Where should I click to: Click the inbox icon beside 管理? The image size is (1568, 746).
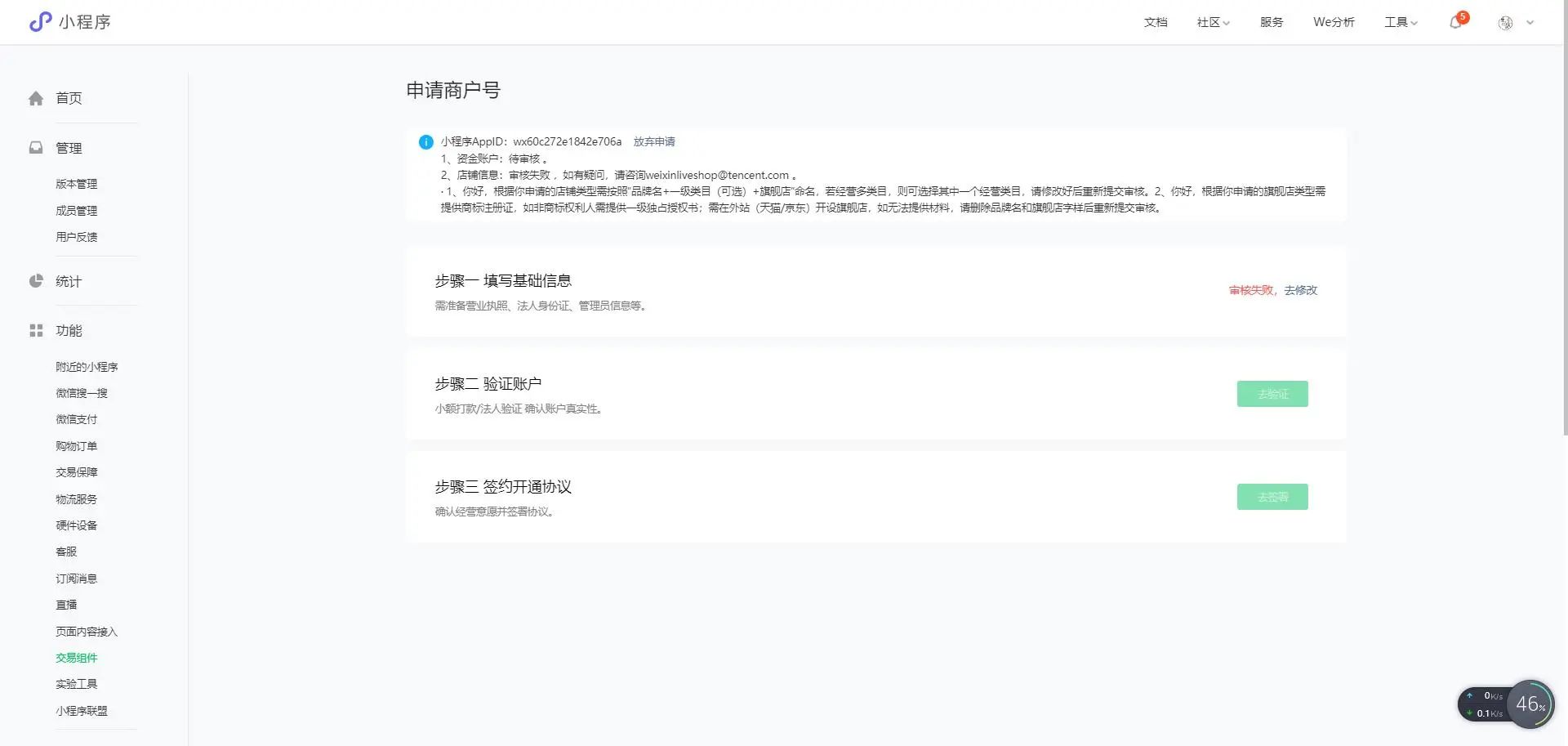36,148
